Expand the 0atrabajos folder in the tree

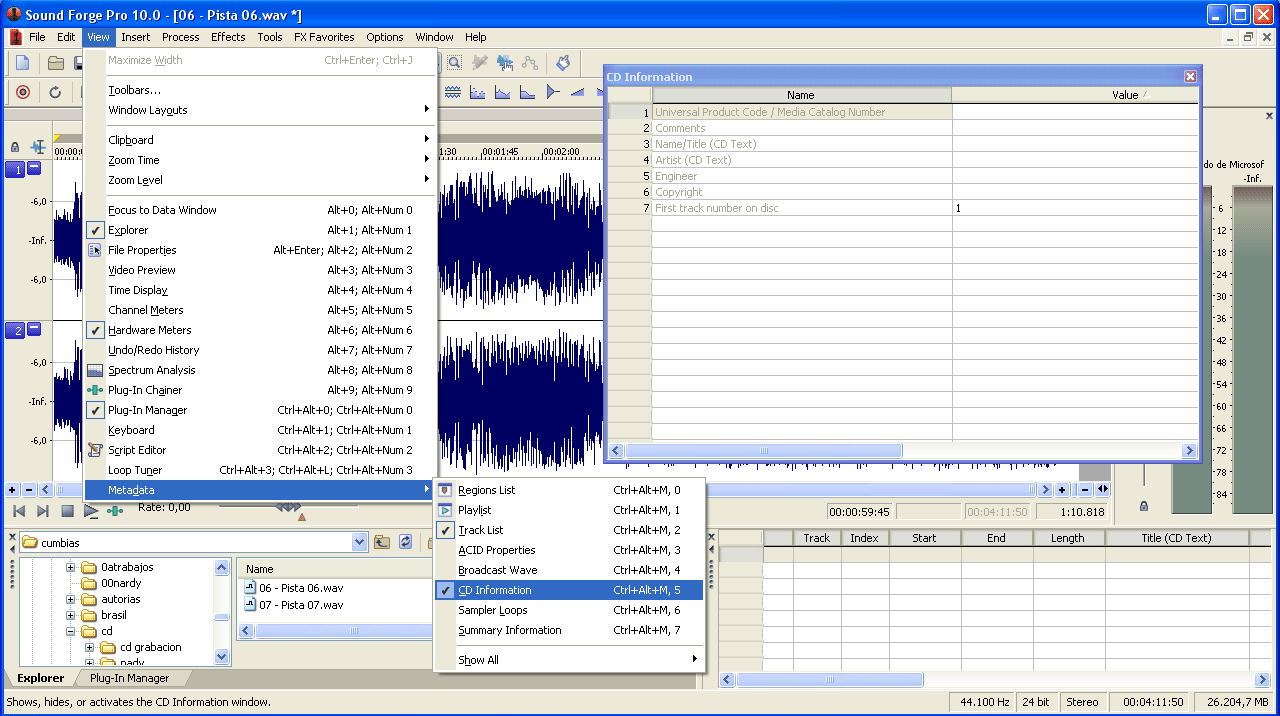[x=71, y=568]
